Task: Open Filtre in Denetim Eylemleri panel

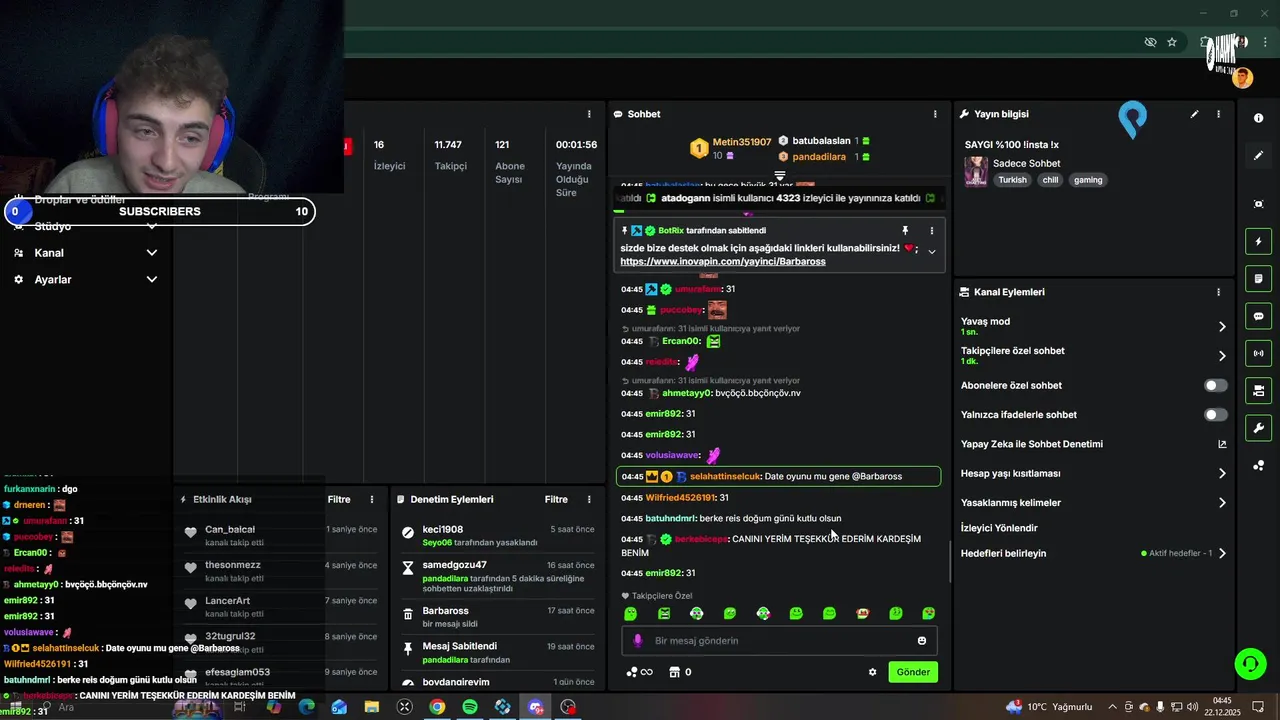Action: [x=556, y=499]
